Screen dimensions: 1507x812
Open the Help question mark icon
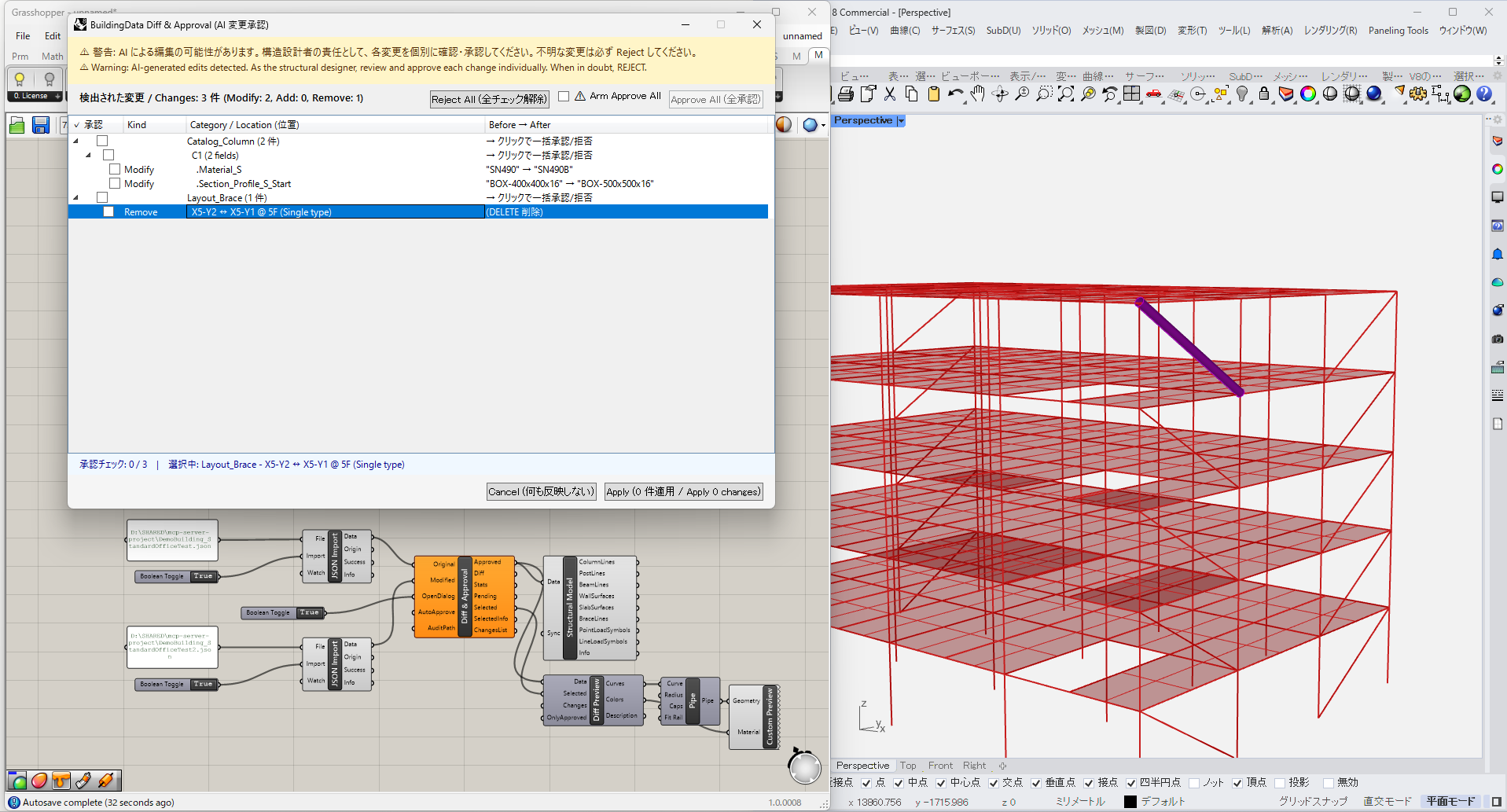pyautogui.click(x=1484, y=94)
